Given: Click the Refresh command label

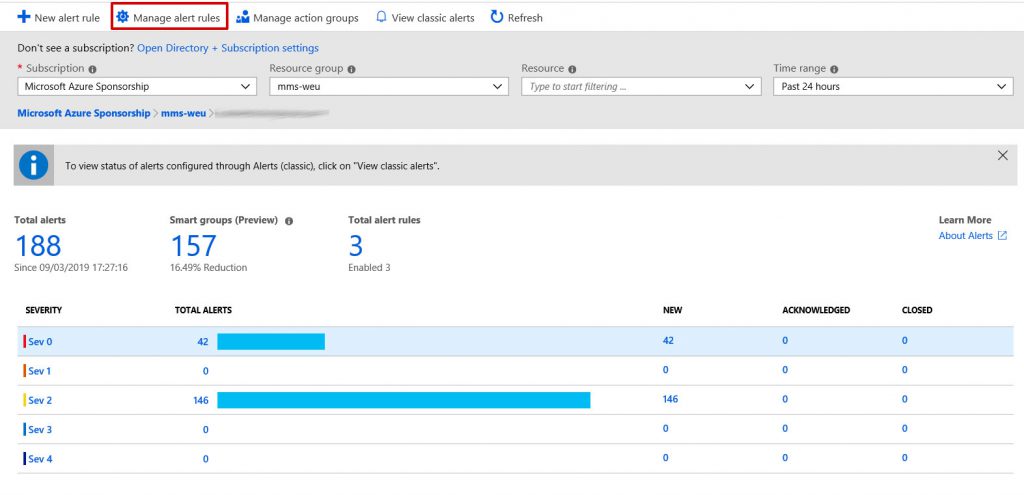Looking at the screenshot, I should coord(525,18).
